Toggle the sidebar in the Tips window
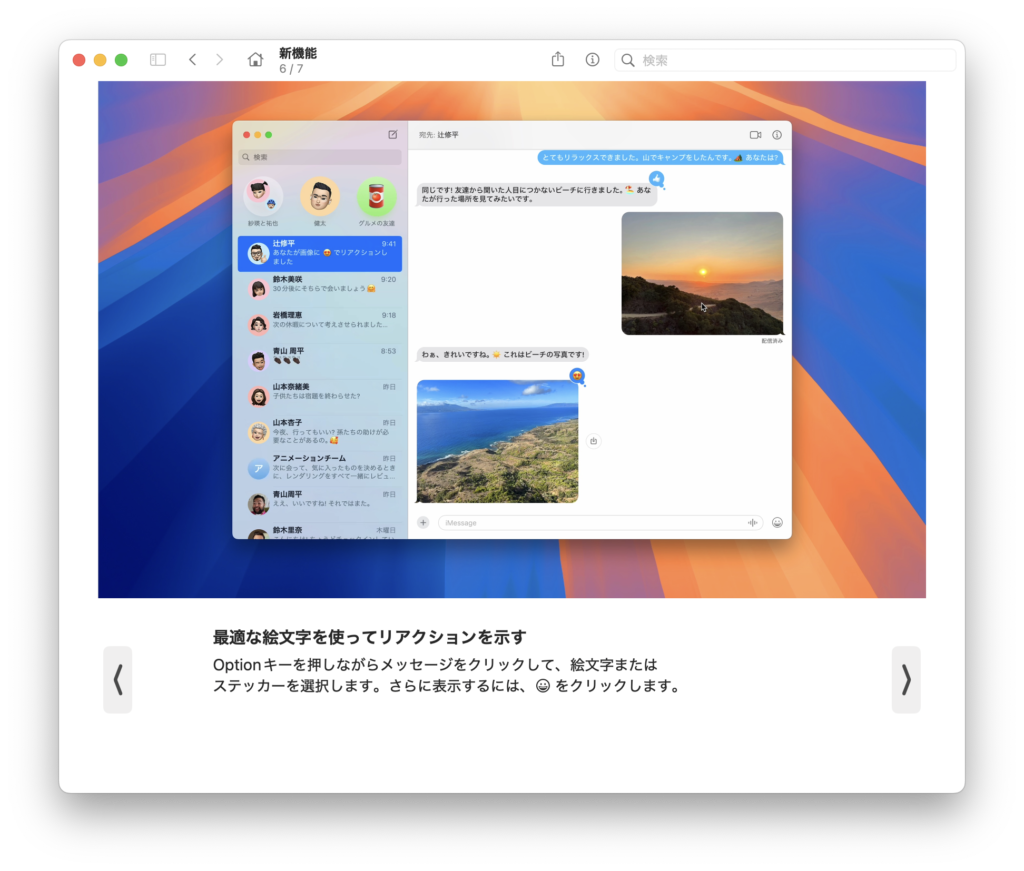 (x=157, y=59)
